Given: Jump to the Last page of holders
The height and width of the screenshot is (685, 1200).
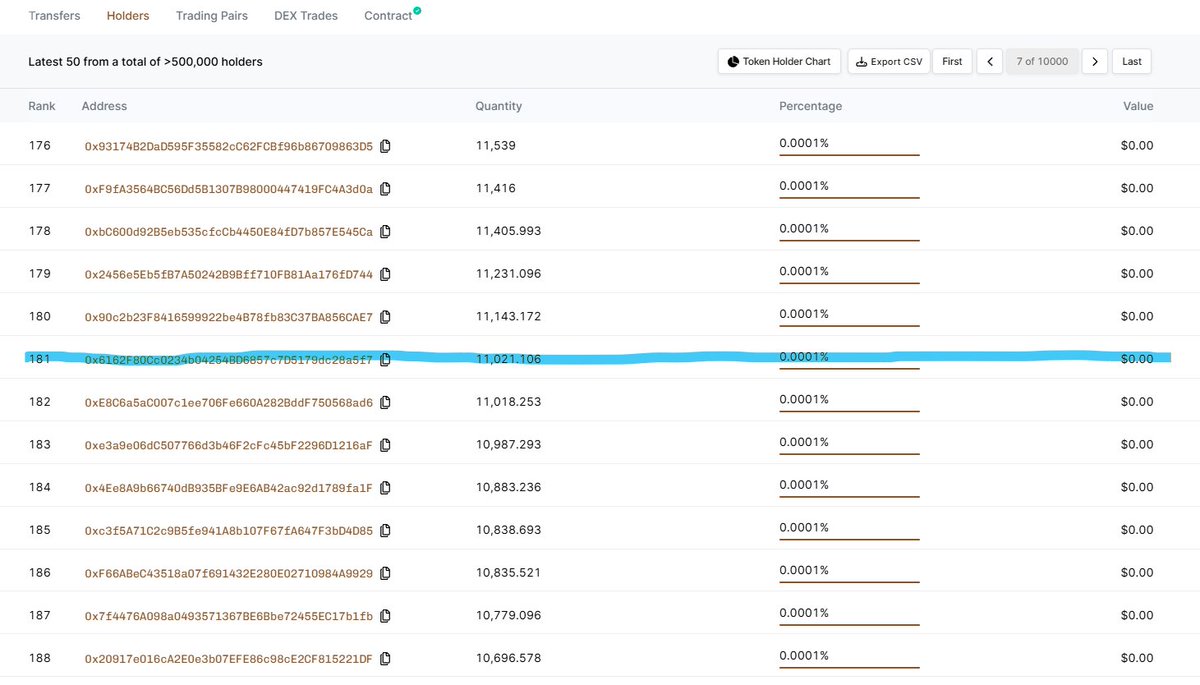Looking at the screenshot, I should tap(1131, 61).
